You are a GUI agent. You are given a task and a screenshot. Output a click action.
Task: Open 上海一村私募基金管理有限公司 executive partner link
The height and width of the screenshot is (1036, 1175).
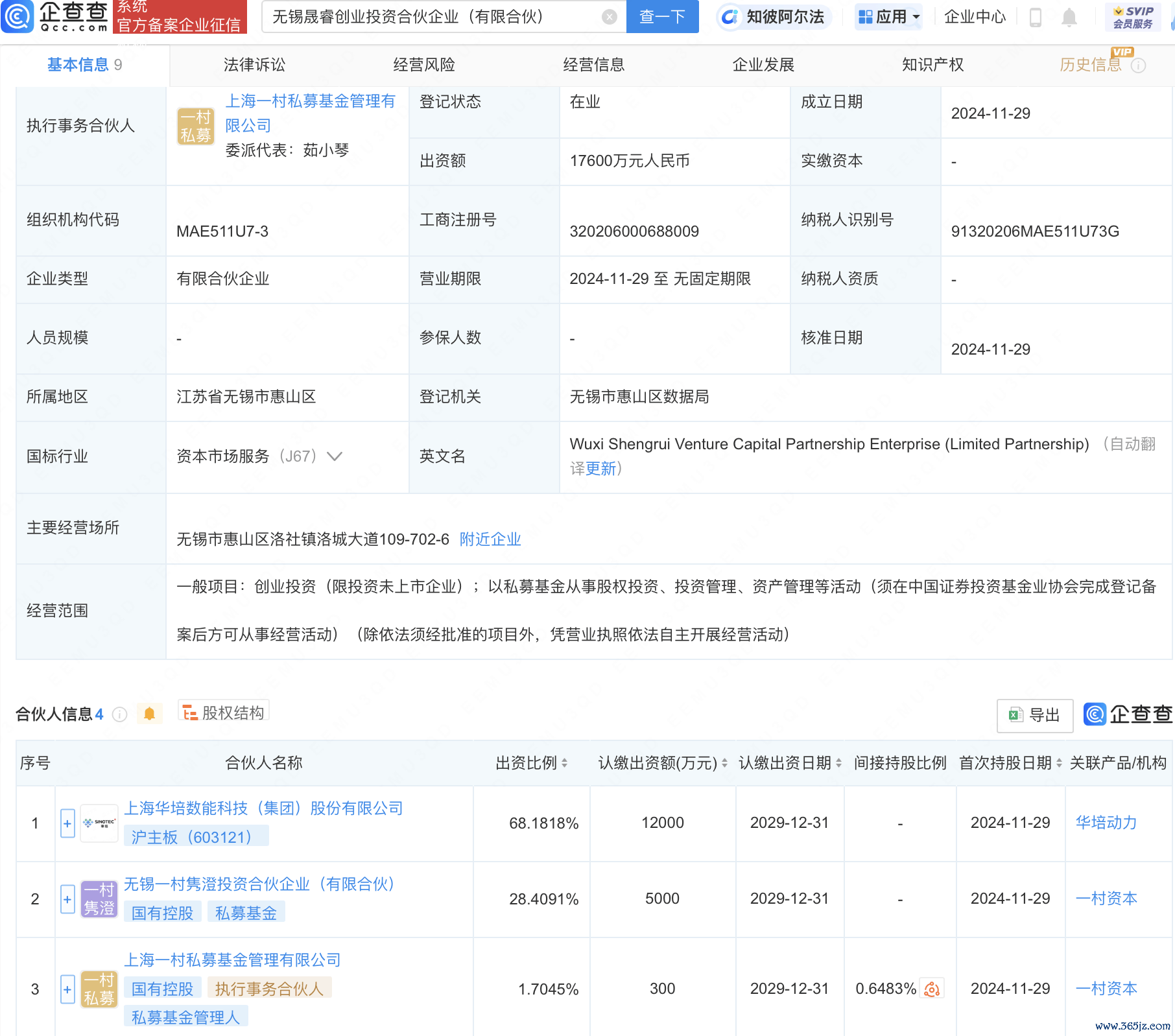(310, 113)
